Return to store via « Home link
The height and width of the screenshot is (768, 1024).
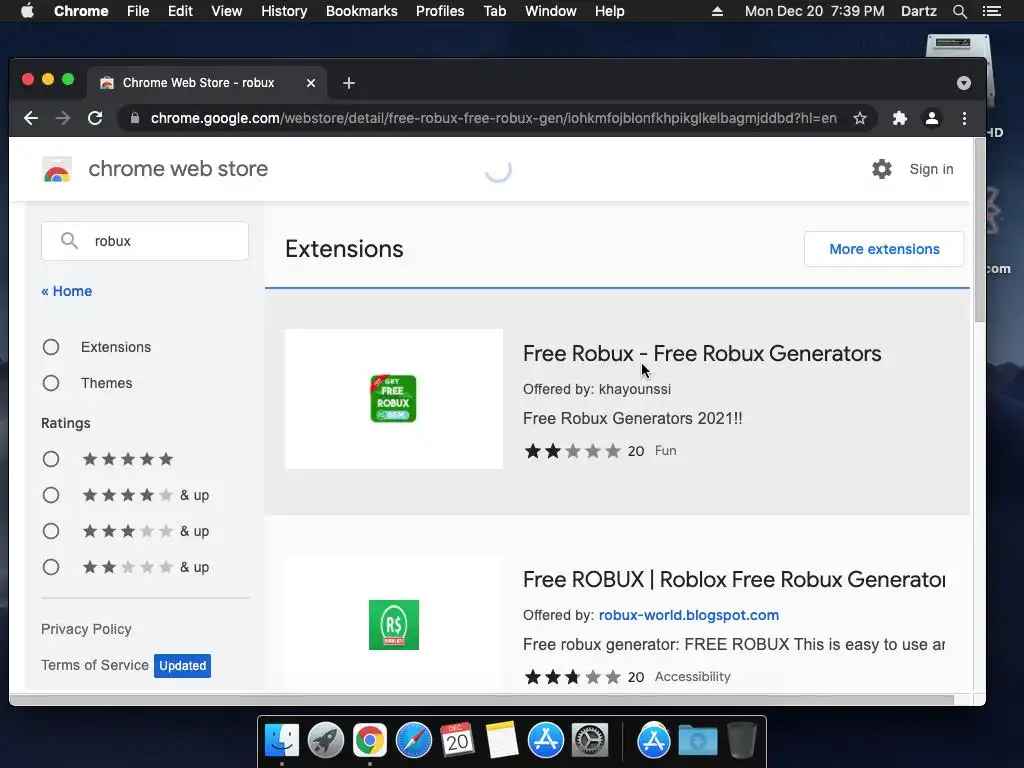click(x=67, y=291)
